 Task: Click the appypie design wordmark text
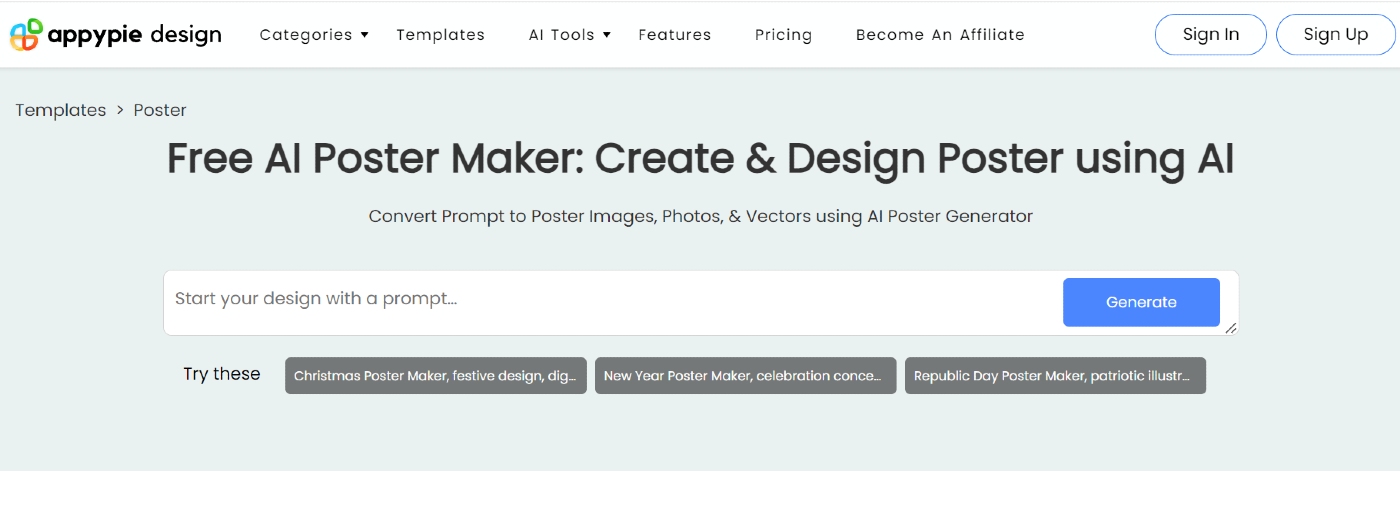(x=135, y=35)
